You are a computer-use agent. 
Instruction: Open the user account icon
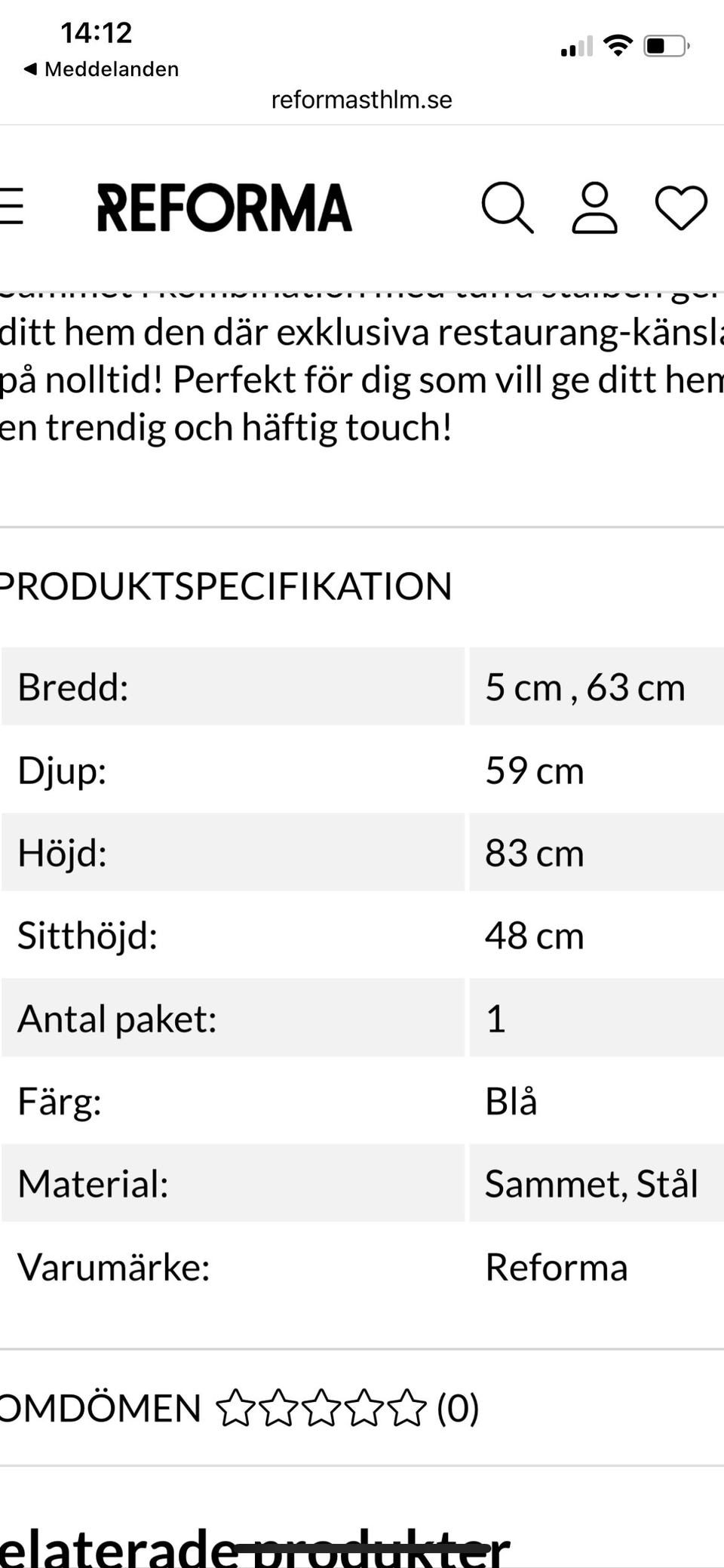tap(594, 207)
